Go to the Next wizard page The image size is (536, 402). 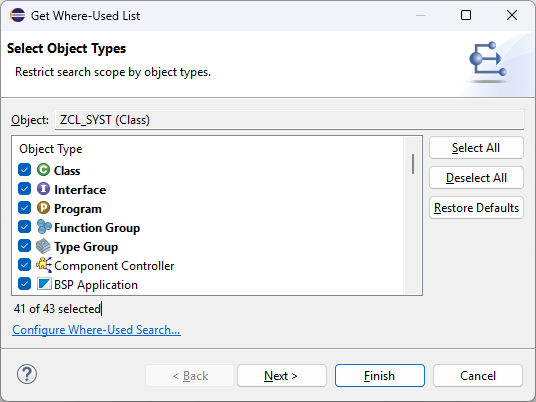[282, 376]
